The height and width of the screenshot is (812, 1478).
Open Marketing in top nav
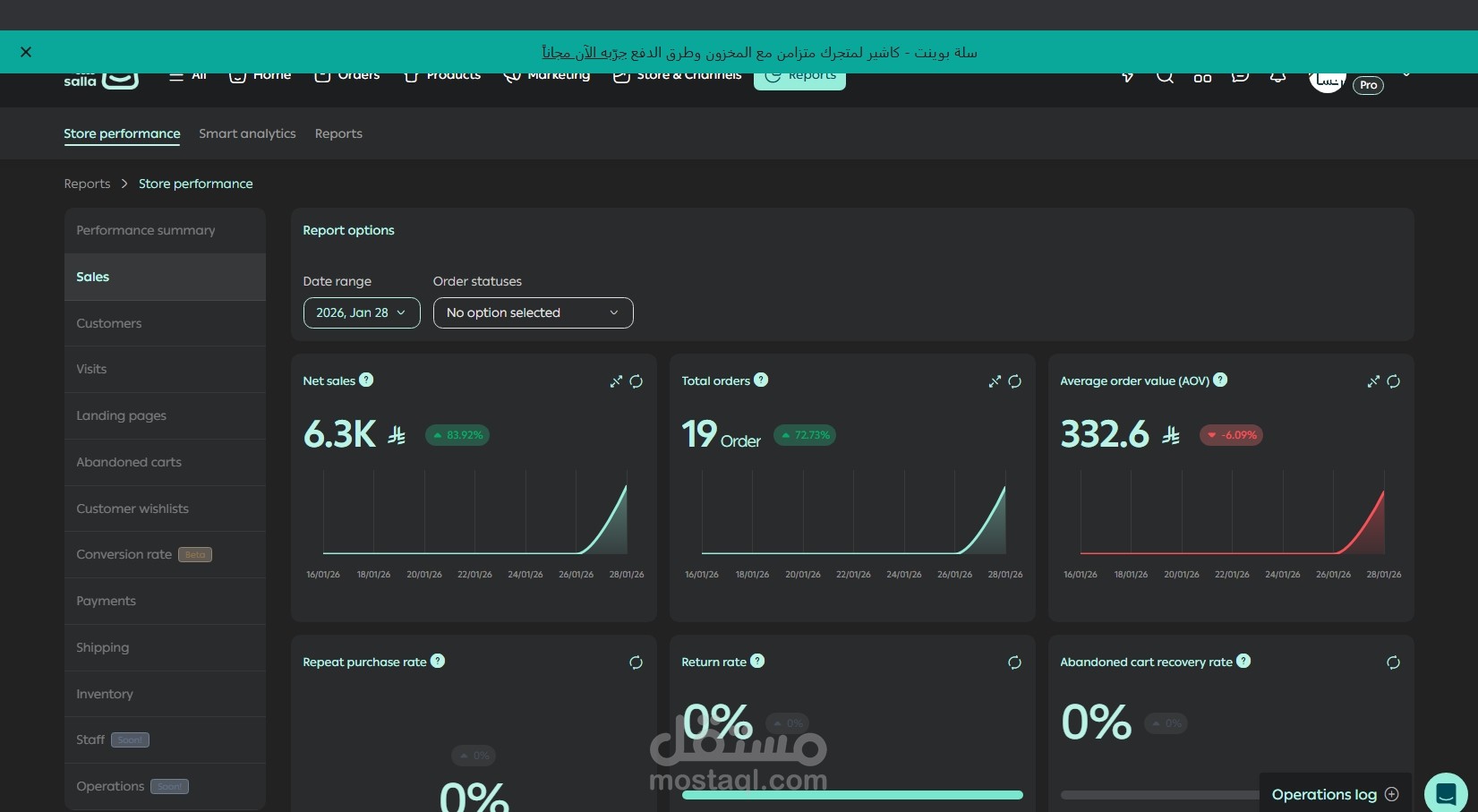point(547,77)
